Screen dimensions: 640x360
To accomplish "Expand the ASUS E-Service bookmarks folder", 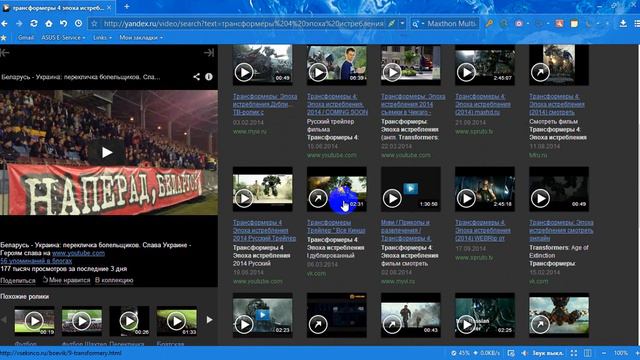I will (x=63, y=38).
